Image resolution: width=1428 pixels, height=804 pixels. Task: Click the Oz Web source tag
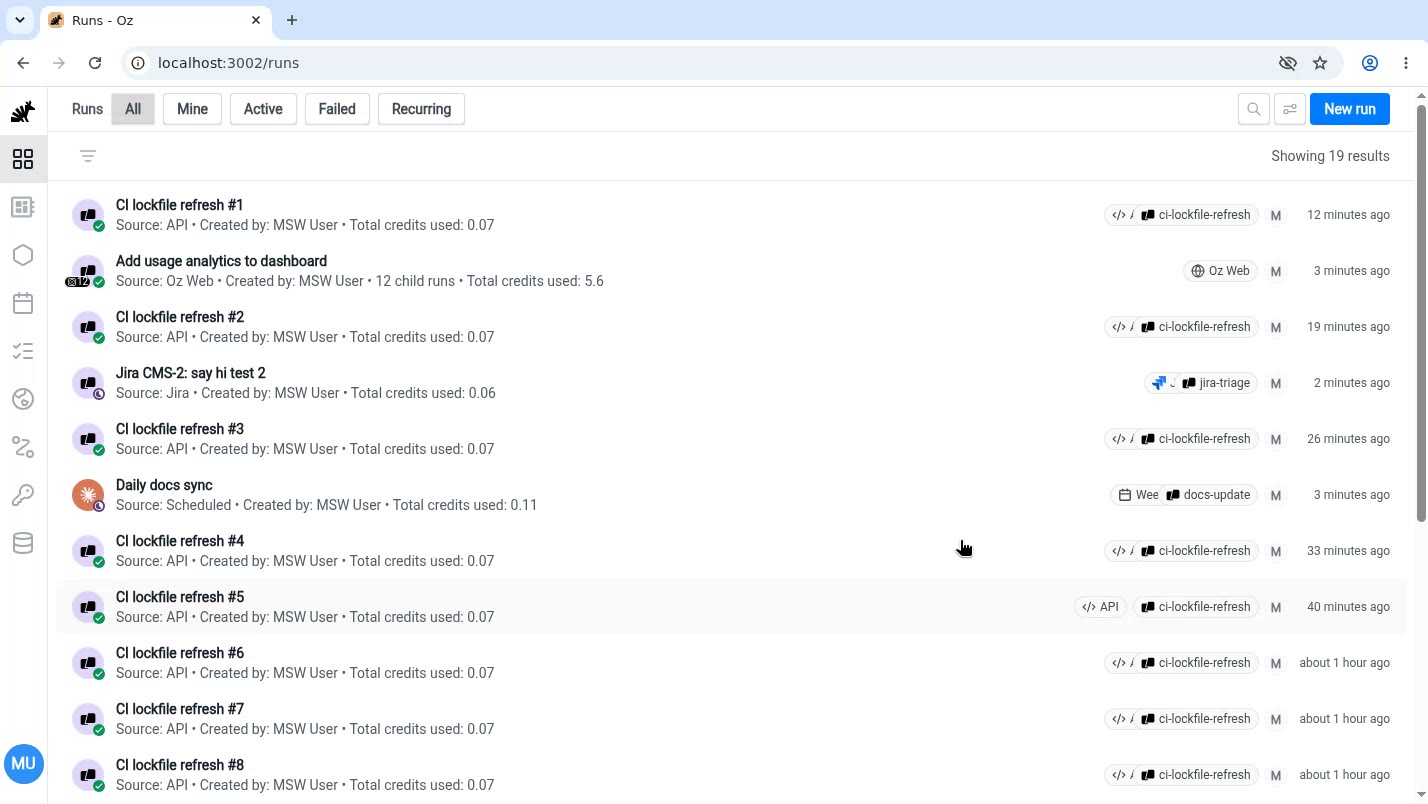point(1220,271)
